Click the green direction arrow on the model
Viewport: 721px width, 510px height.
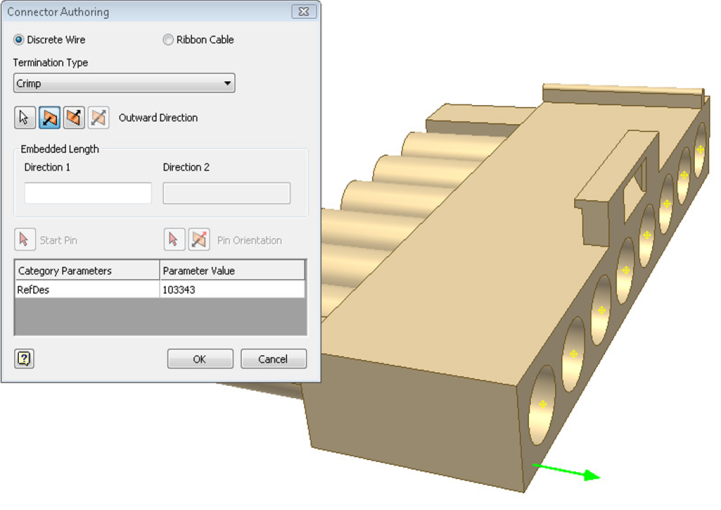(566, 472)
